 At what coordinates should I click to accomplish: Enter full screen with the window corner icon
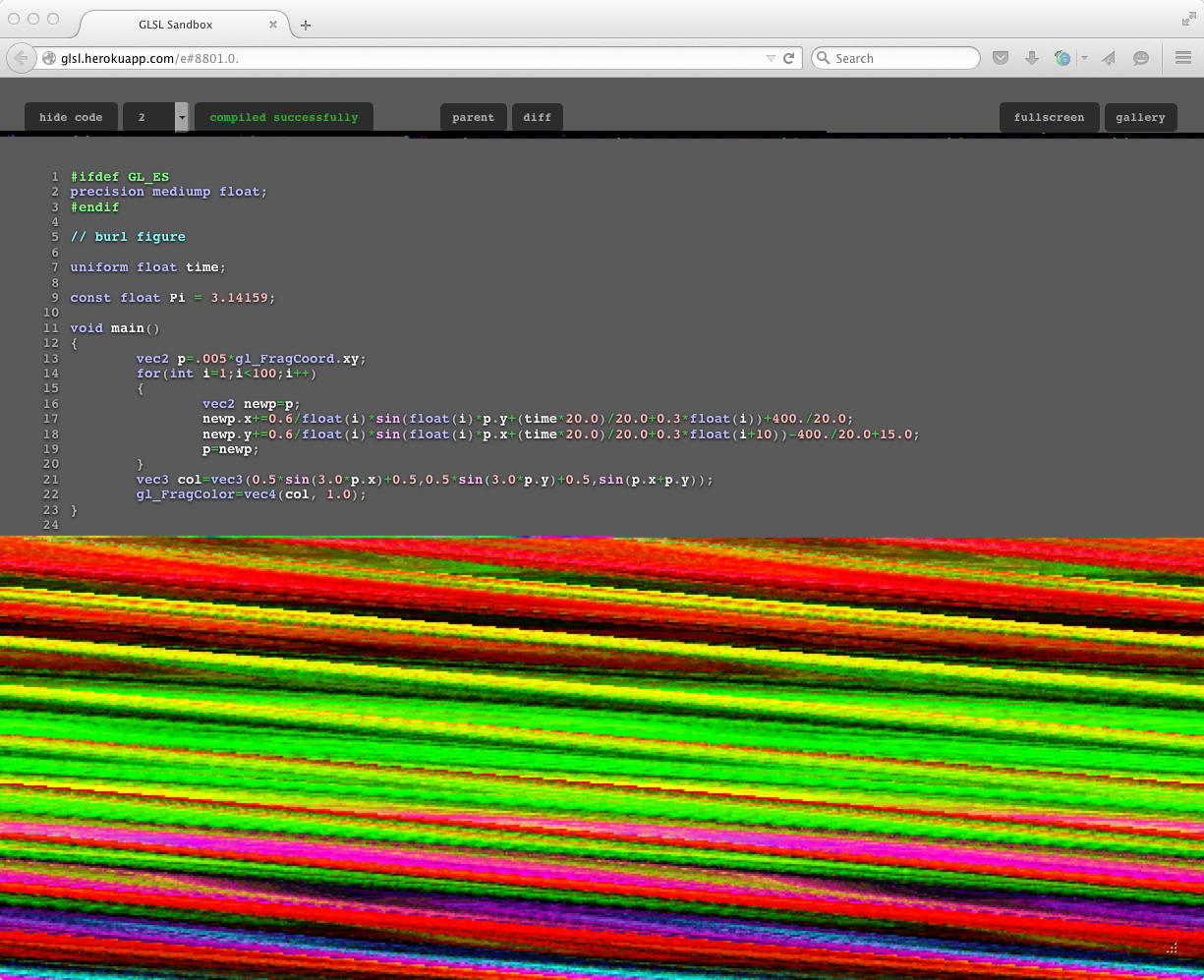(1187, 19)
